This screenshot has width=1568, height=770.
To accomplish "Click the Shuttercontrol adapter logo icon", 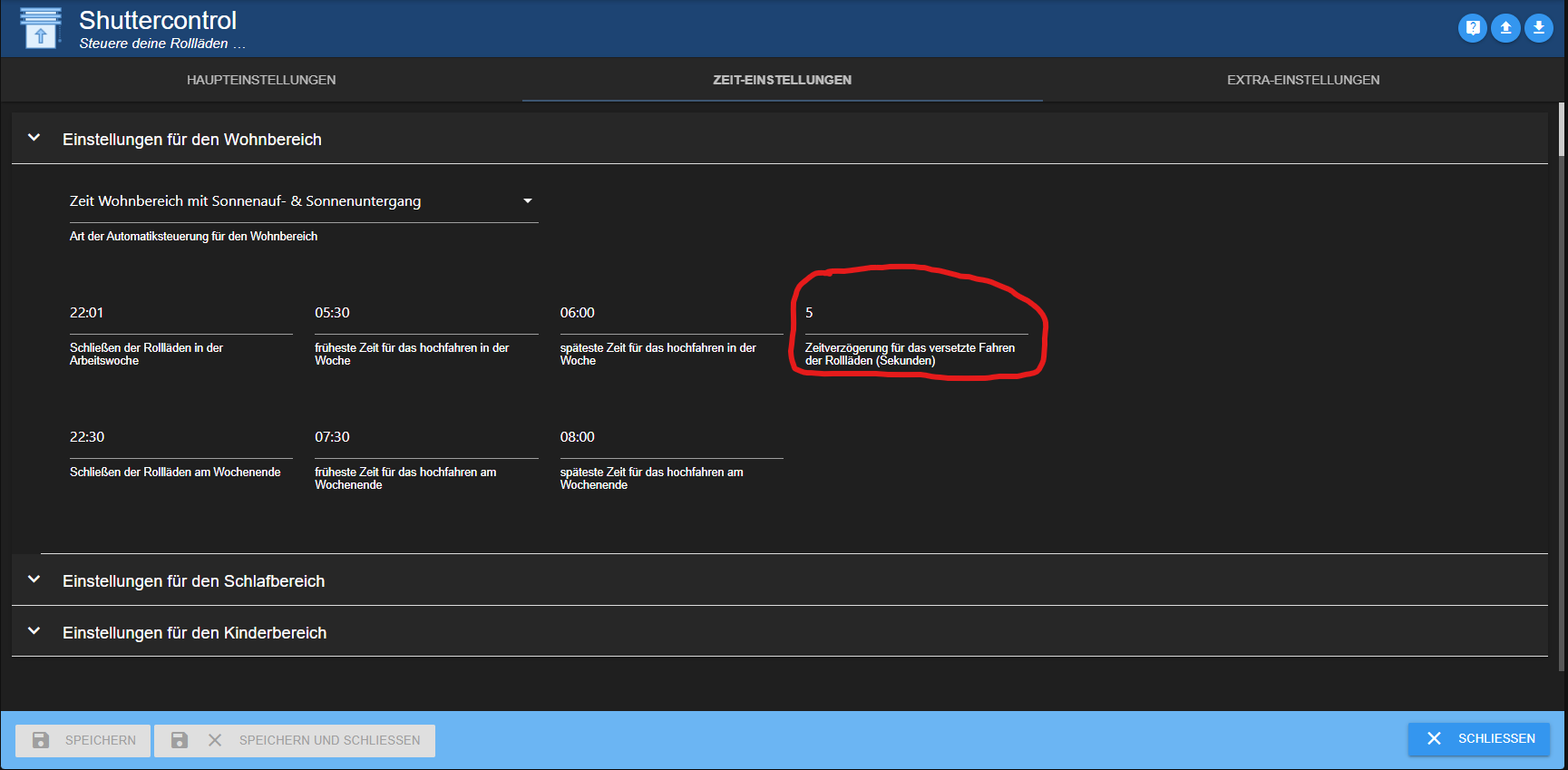I will pyautogui.click(x=40, y=28).
